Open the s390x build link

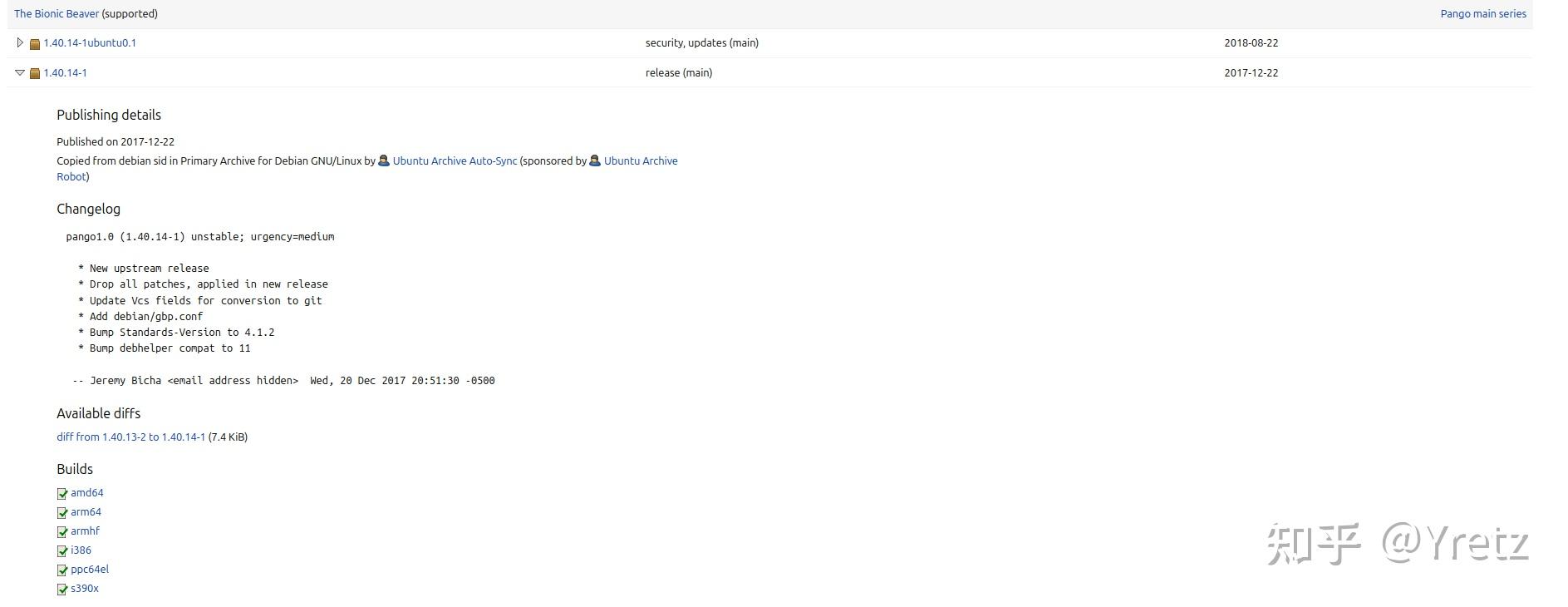(x=85, y=588)
